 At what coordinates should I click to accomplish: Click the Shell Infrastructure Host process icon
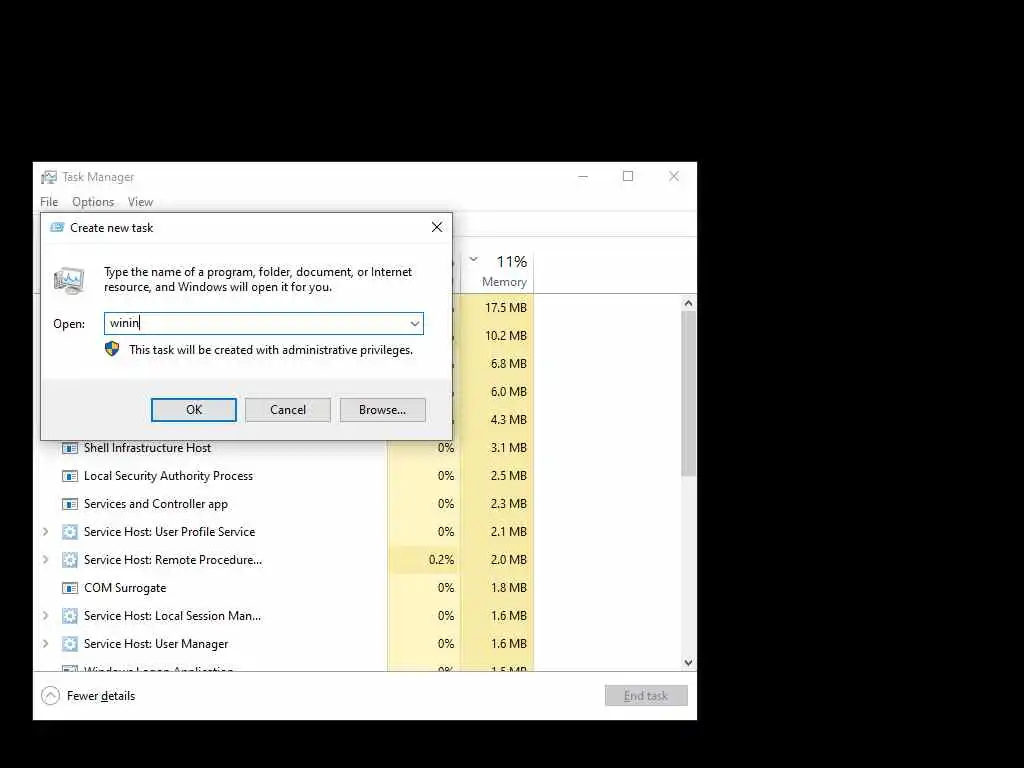[70, 448]
